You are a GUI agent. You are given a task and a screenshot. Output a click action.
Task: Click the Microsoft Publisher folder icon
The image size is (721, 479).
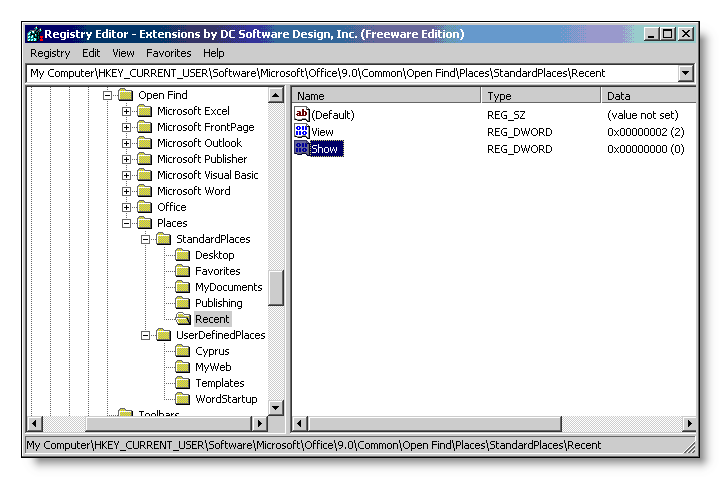(144, 160)
